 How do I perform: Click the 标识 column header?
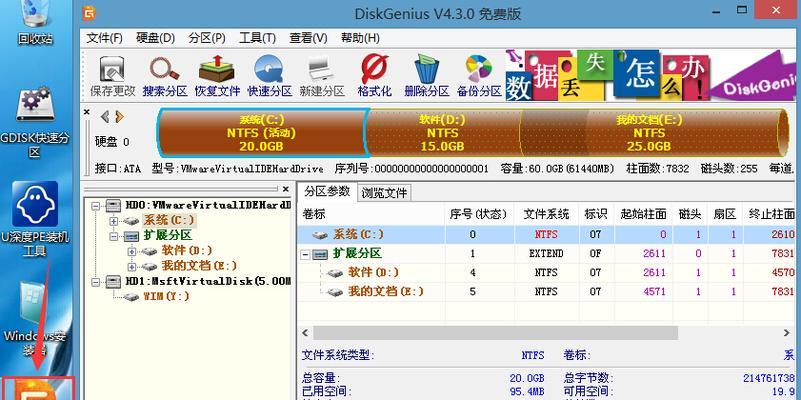(x=596, y=215)
